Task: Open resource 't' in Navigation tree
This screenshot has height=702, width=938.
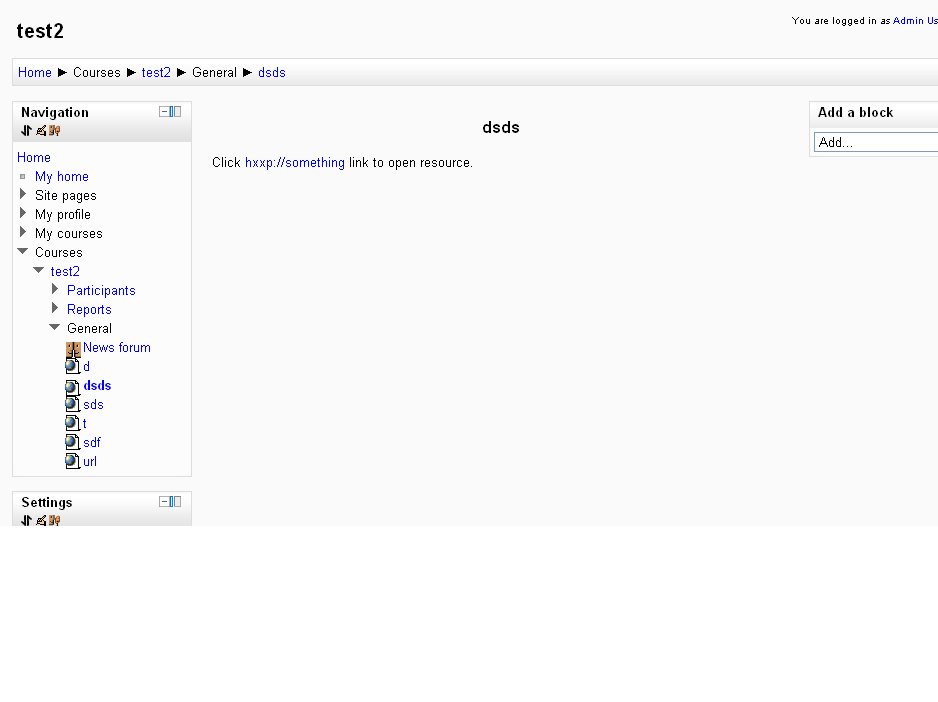Action: [x=85, y=424]
